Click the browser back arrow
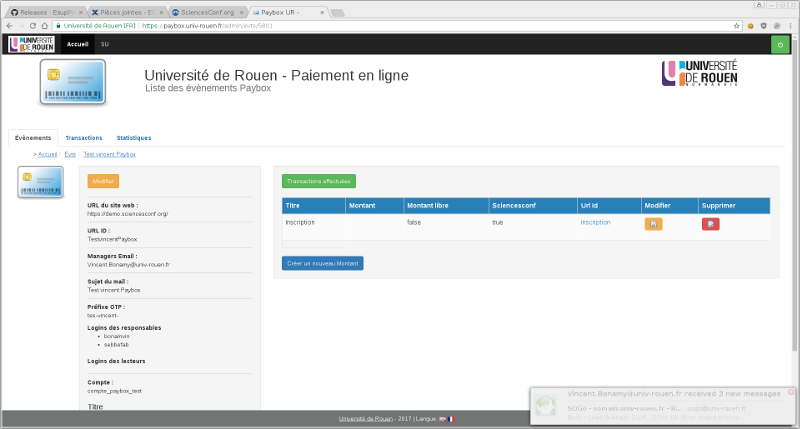 pyautogui.click(x=10, y=24)
